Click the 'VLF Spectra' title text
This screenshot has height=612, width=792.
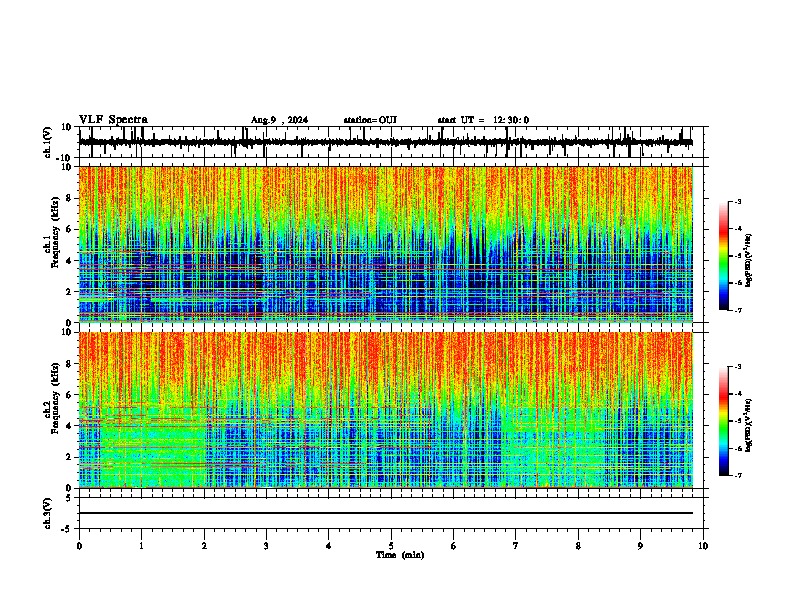point(113,120)
